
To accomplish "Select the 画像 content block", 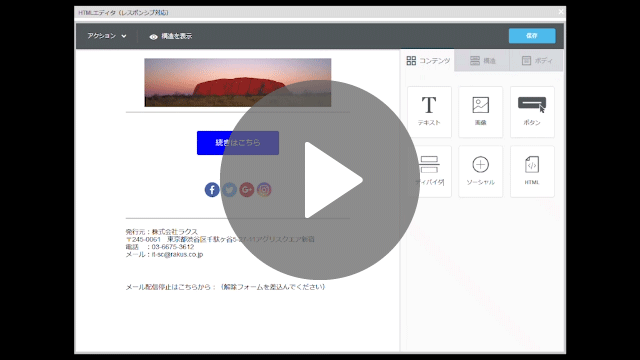I will pyautogui.click(x=480, y=112).
